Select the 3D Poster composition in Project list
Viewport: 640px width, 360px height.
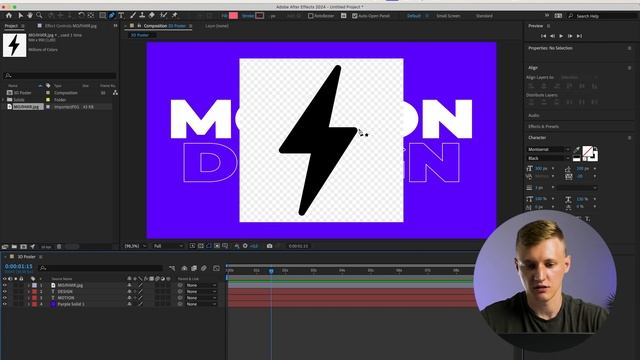coord(22,93)
